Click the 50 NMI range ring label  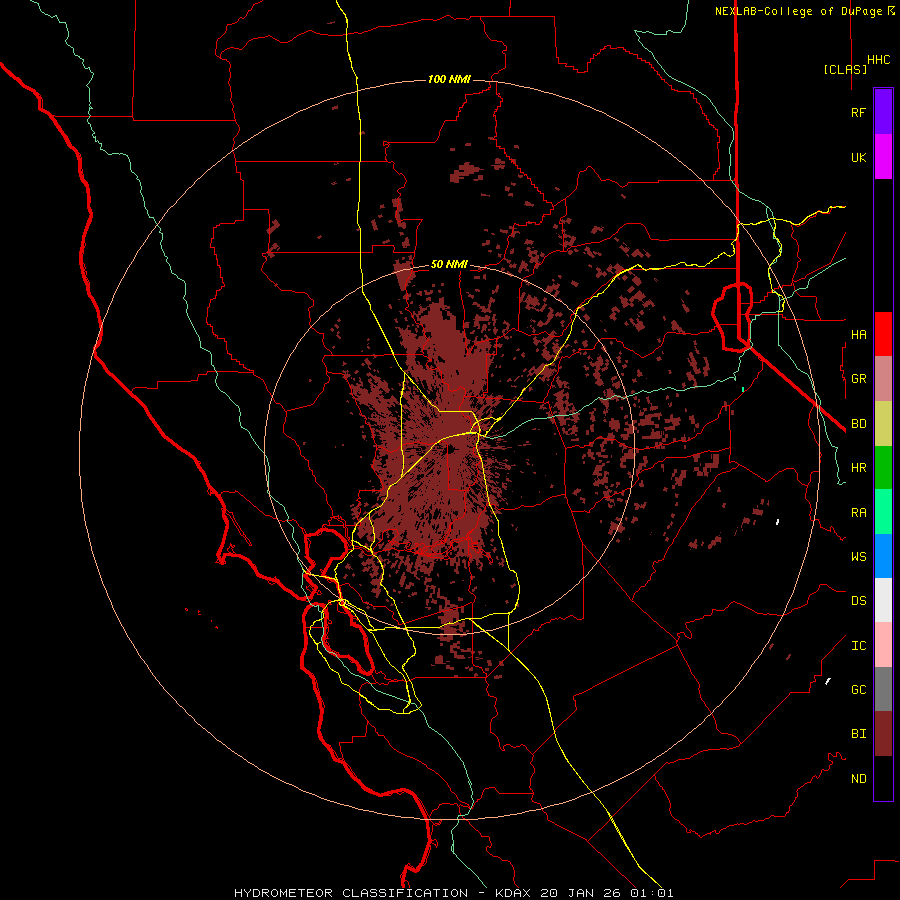coord(449,265)
